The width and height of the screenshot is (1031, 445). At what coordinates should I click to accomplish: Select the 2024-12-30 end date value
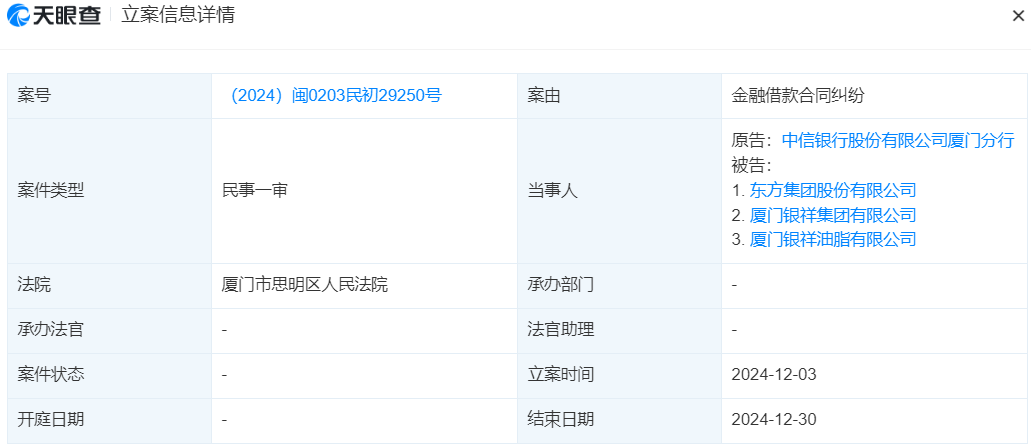[774, 420]
